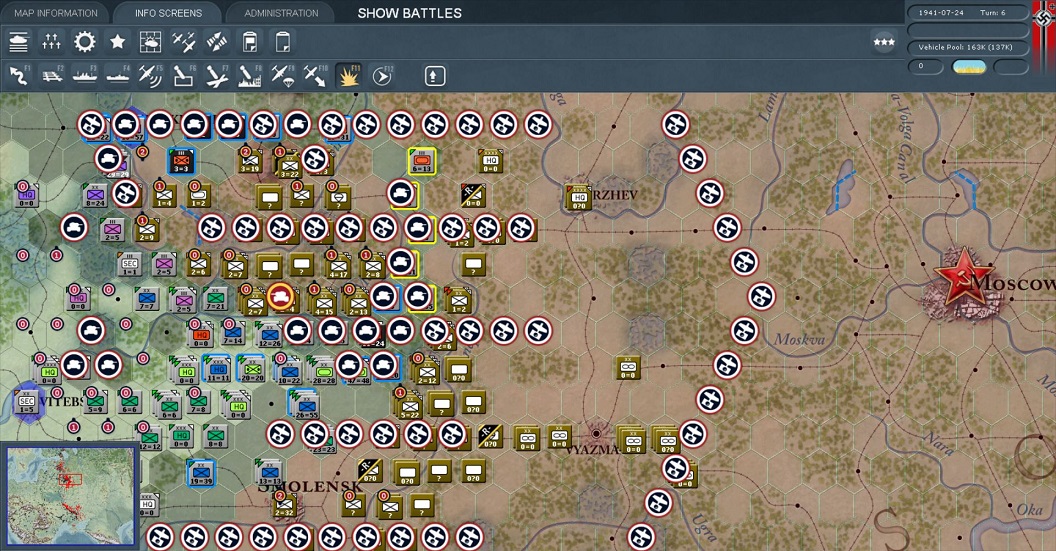The width and height of the screenshot is (1056, 551).
Task: Click the Smolensk city label
Action: [311, 487]
